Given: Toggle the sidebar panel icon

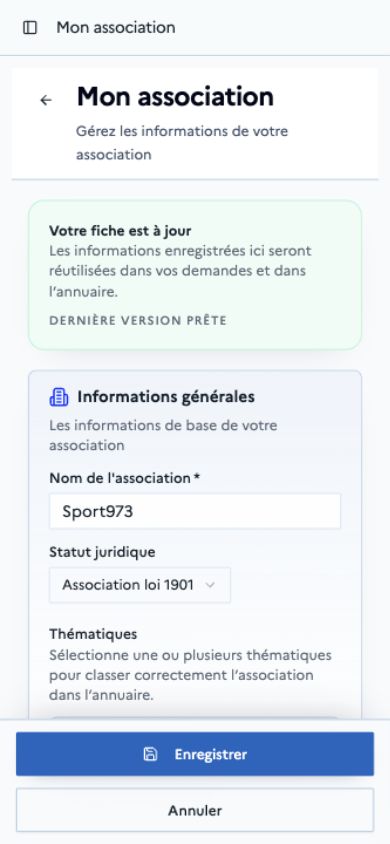Looking at the screenshot, I should (30, 27).
